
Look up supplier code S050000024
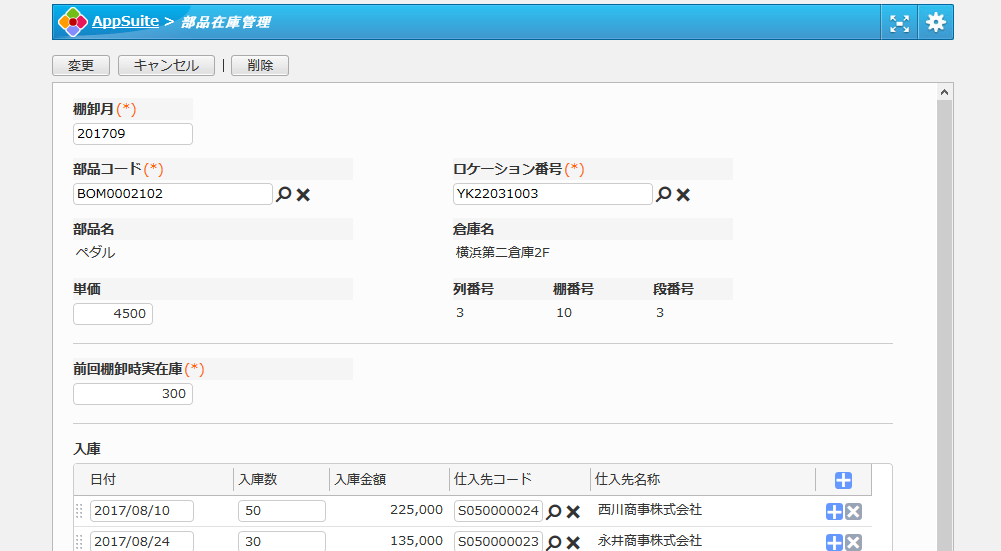tap(554, 511)
